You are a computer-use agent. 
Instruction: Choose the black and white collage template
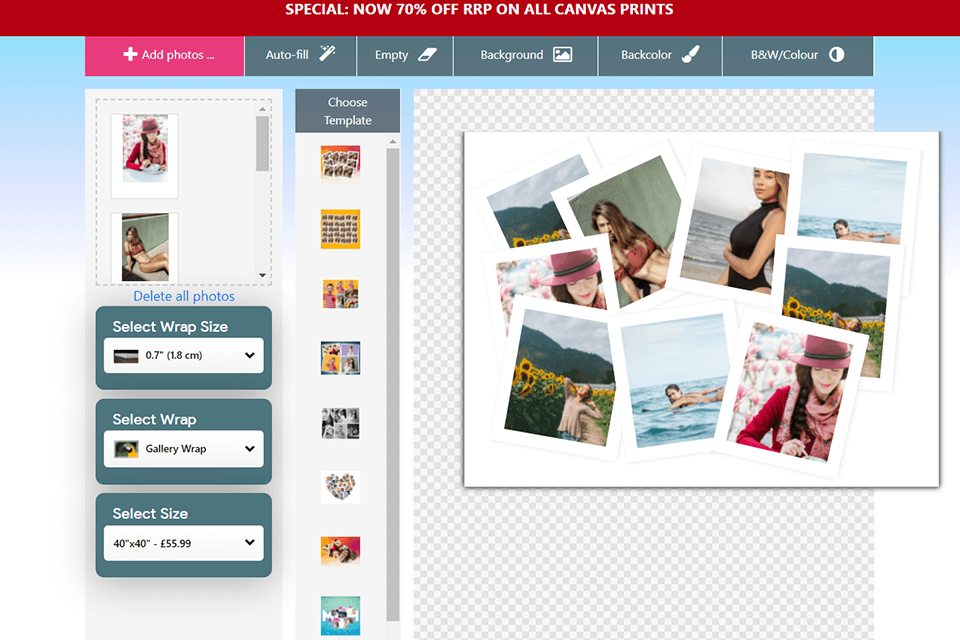340,423
